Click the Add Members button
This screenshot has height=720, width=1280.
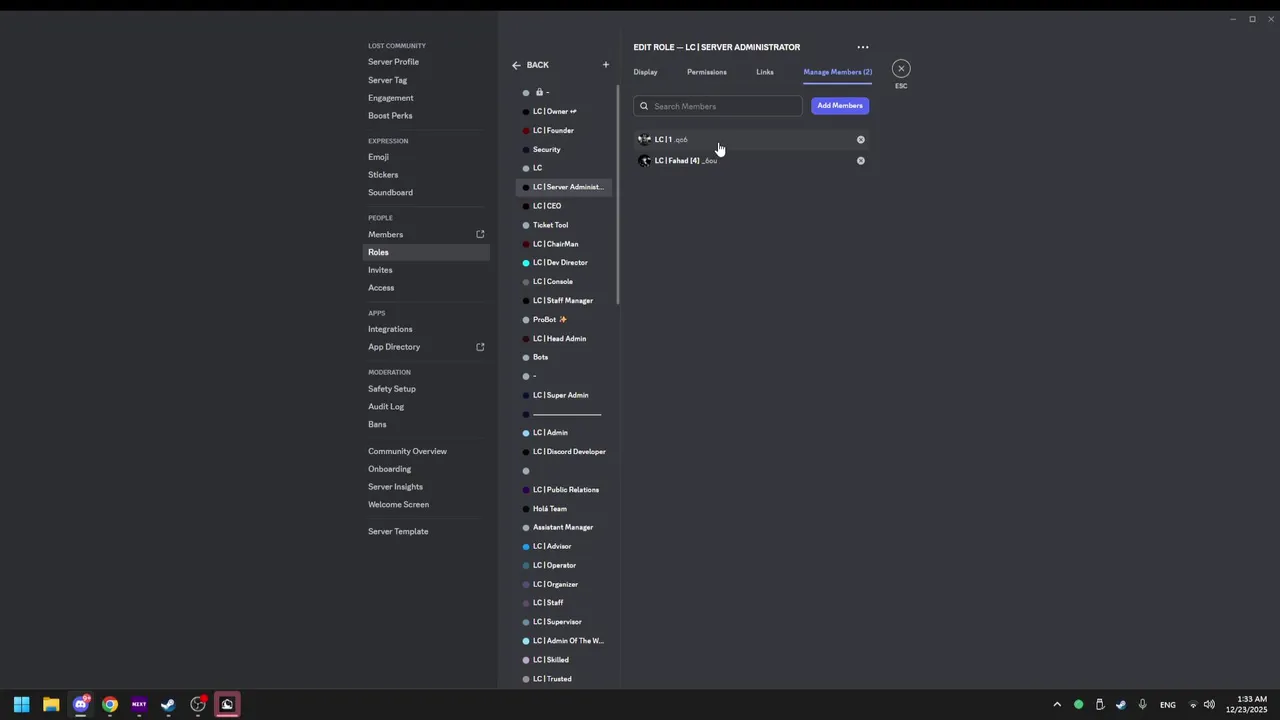tap(839, 106)
